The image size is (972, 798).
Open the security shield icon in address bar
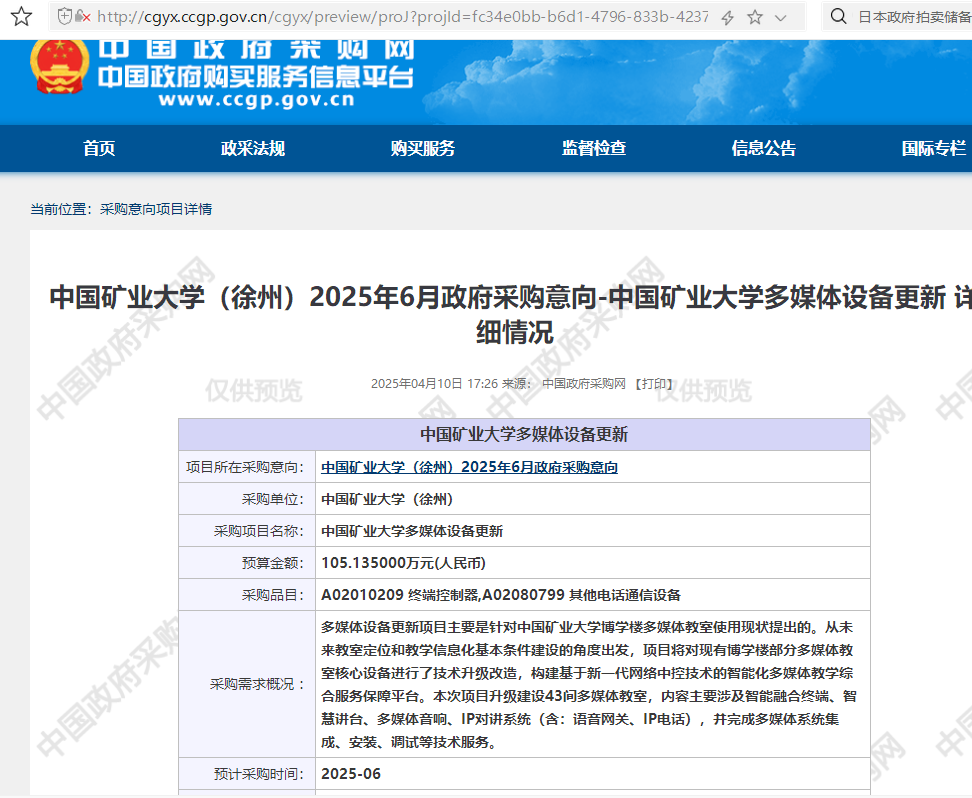coord(64,16)
